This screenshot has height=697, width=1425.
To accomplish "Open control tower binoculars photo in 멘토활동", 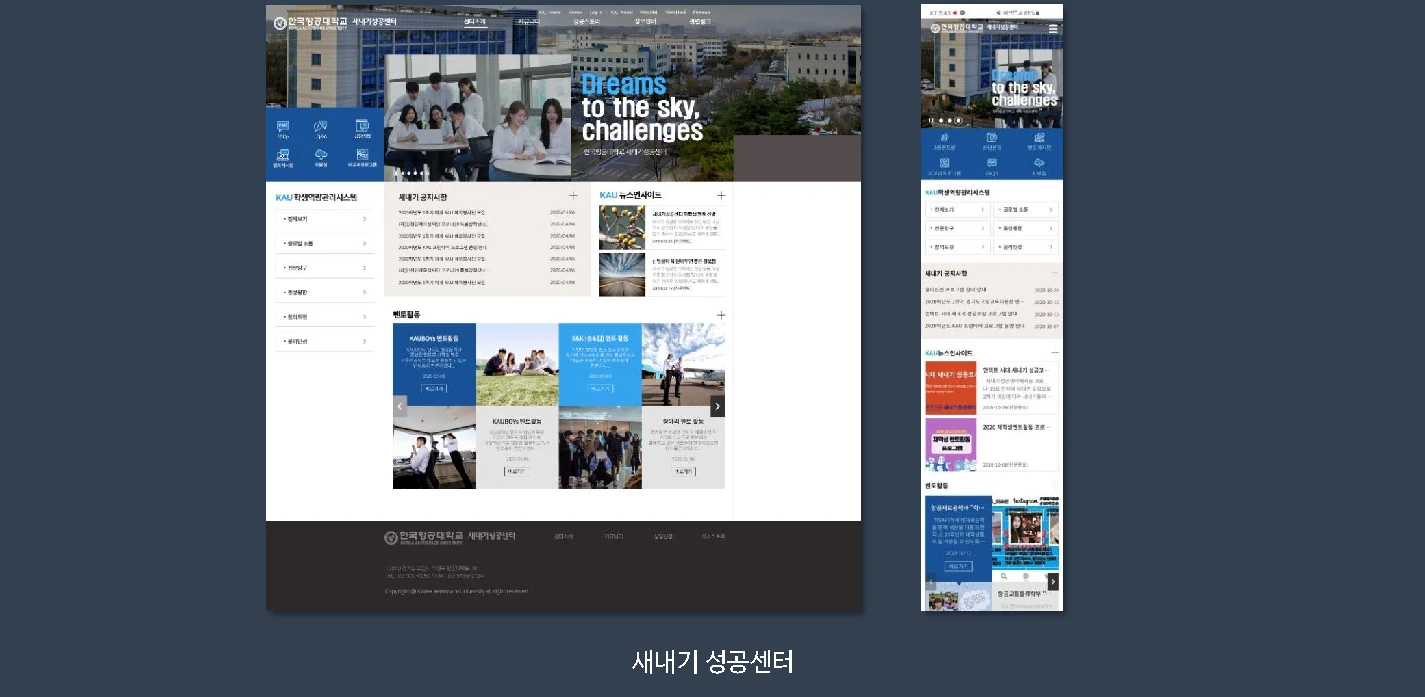I will [434, 447].
